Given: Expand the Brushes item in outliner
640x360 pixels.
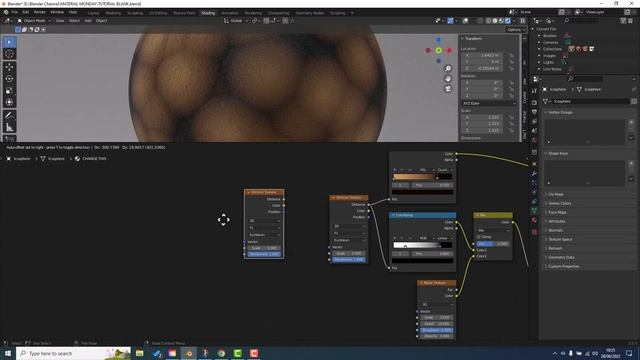Looking at the screenshot, I should click(x=539, y=36).
